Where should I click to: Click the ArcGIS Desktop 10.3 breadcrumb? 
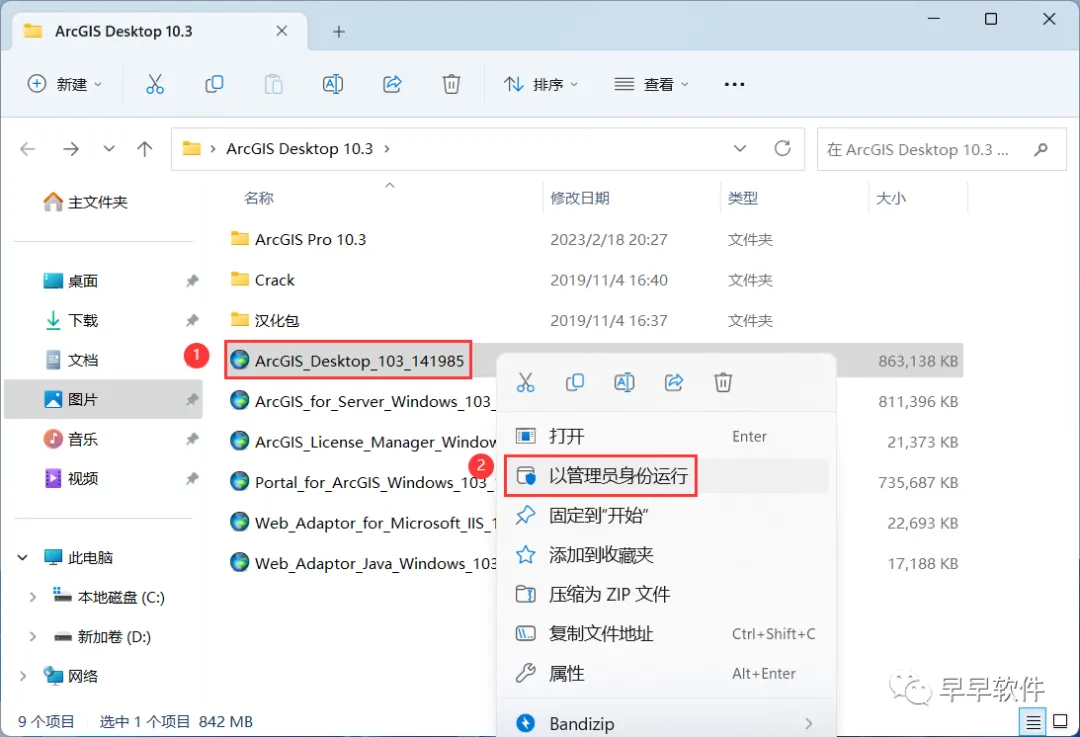300,149
